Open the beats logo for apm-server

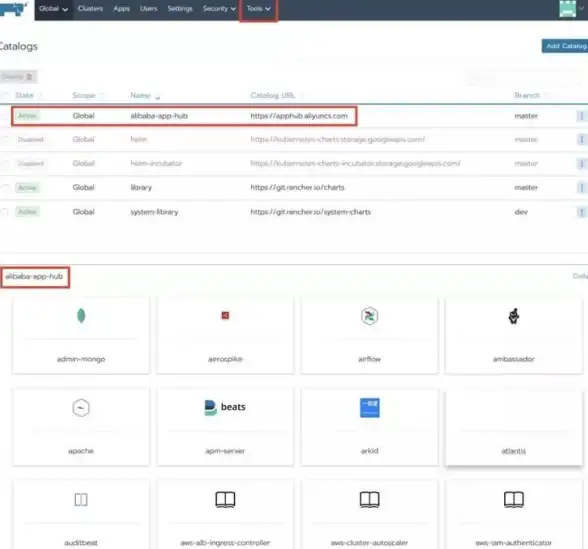225,407
